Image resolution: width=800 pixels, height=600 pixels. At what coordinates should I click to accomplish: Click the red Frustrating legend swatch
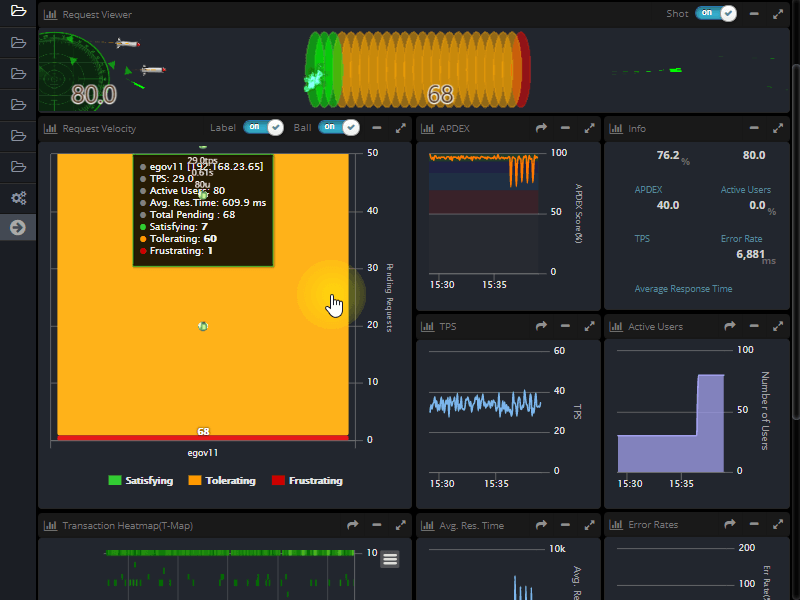tap(277, 481)
